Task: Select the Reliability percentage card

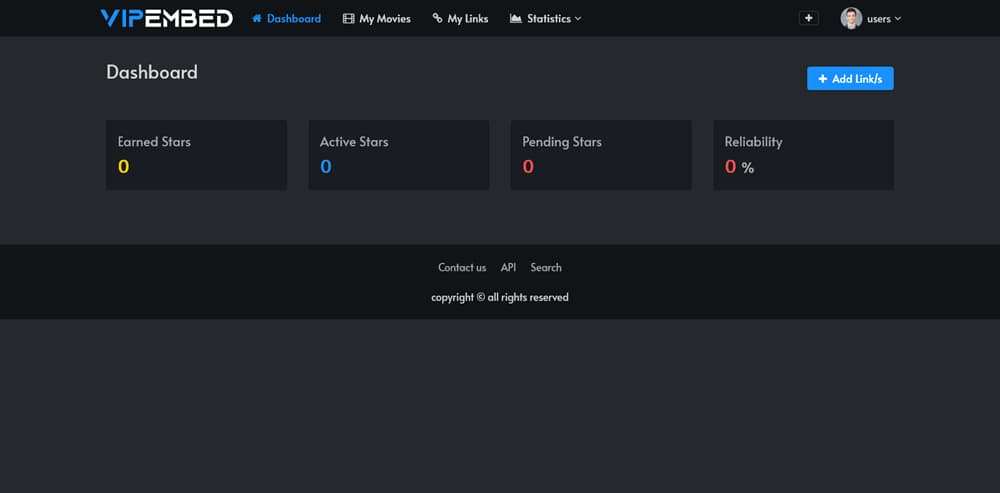Action: 804,155
